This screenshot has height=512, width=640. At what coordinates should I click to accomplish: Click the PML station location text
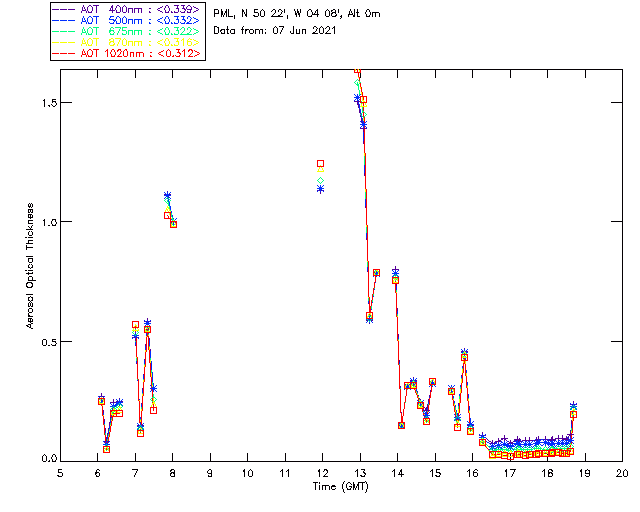coord(296,14)
